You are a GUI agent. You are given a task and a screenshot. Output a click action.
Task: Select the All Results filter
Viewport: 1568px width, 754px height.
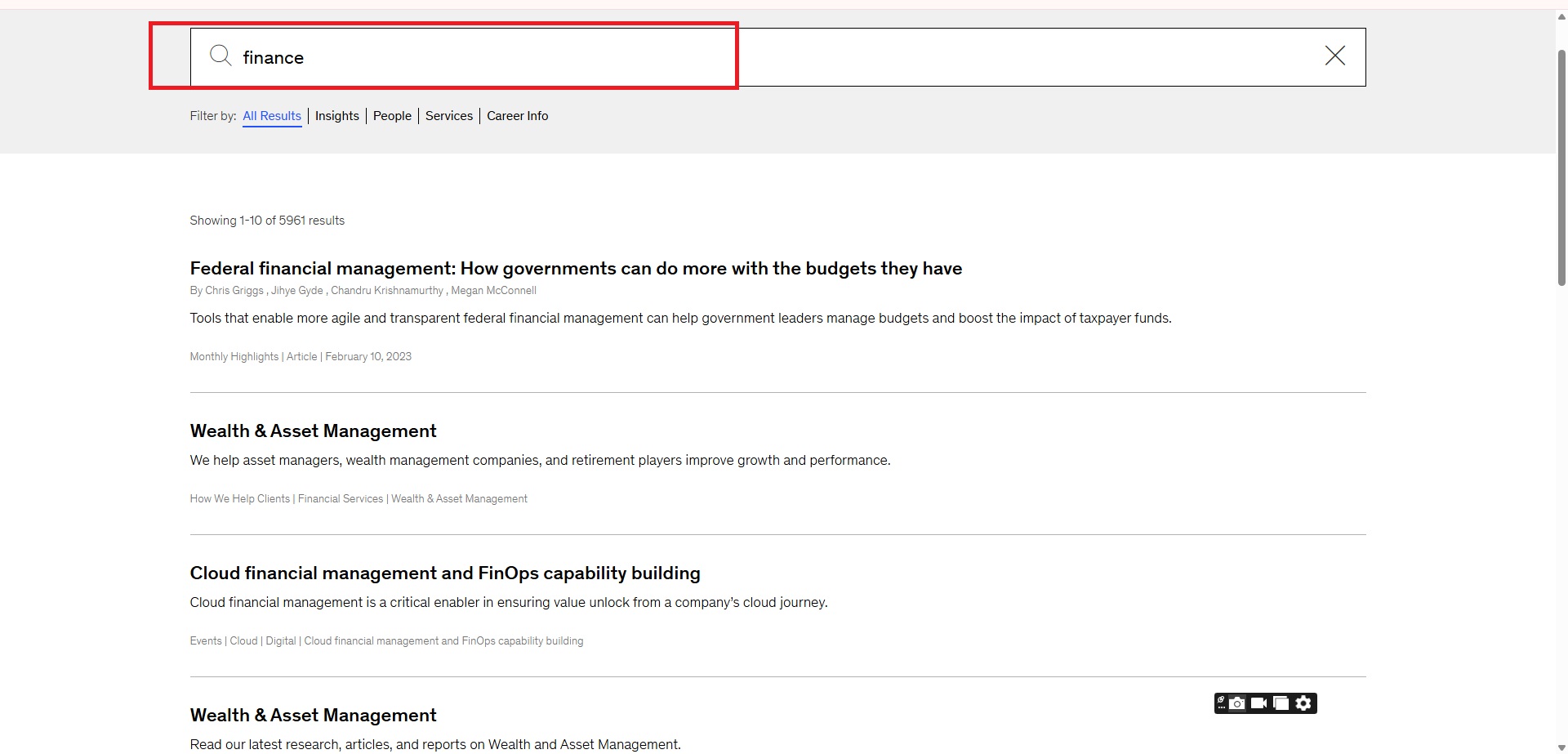pyautogui.click(x=272, y=116)
